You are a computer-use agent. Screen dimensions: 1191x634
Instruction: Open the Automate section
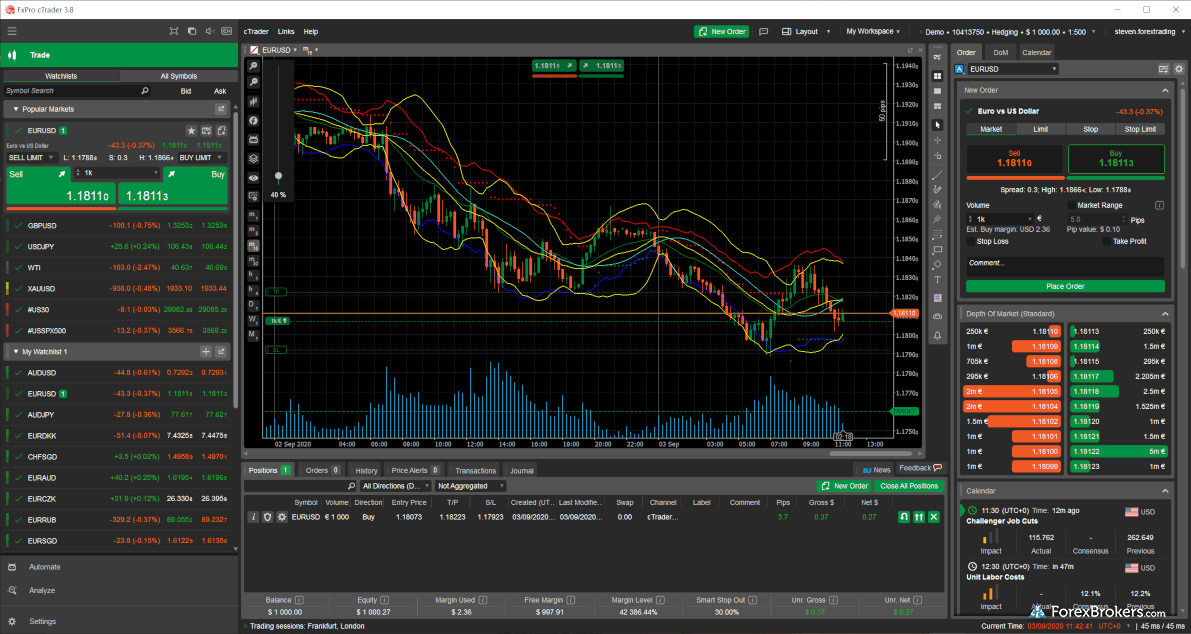click(x=45, y=567)
